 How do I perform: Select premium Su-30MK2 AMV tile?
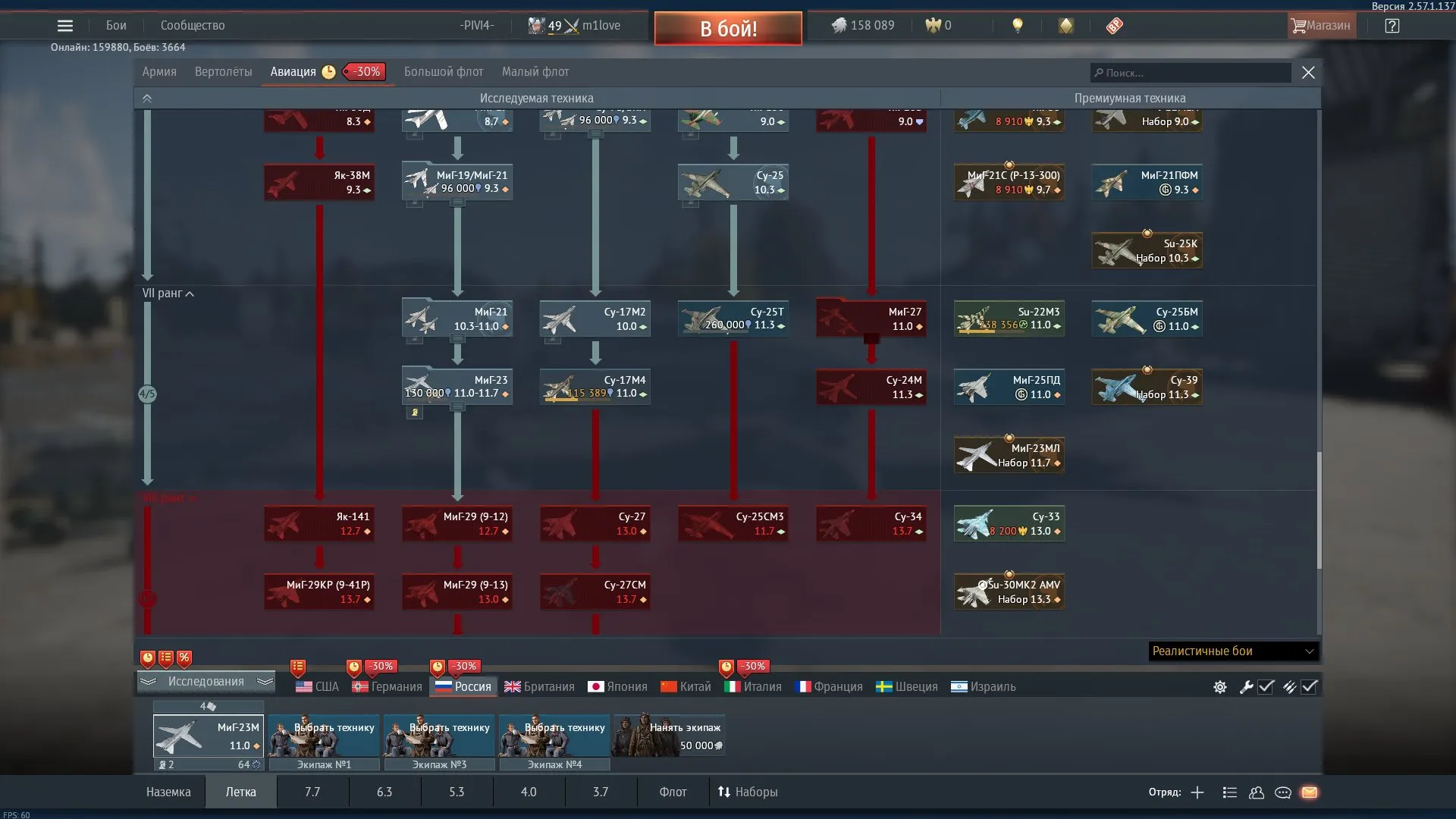pyautogui.click(x=1009, y=591)
